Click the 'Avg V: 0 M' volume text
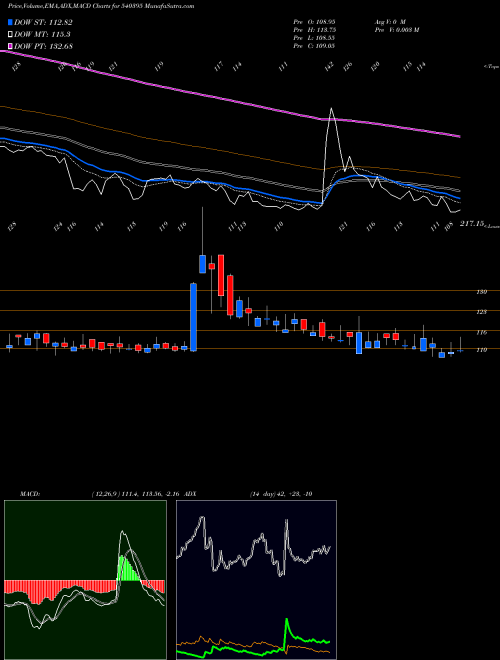The image size is (500, 660). pyautogui.click(x=389, y=22)
